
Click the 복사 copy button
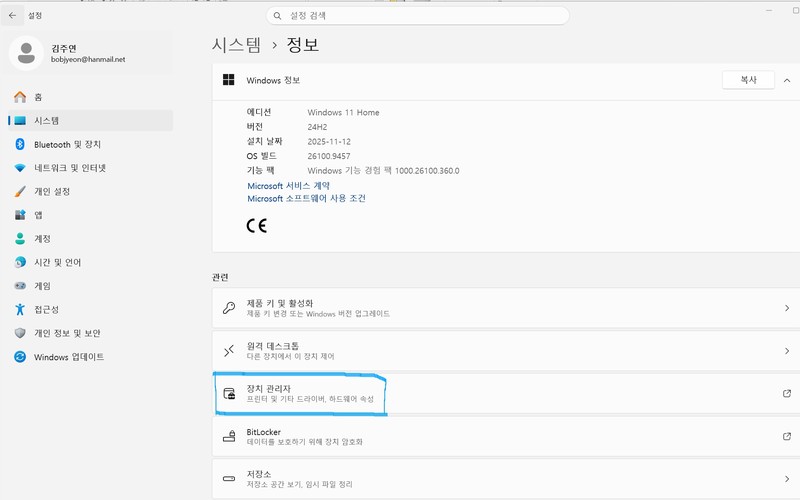click(x=748, y=80)
